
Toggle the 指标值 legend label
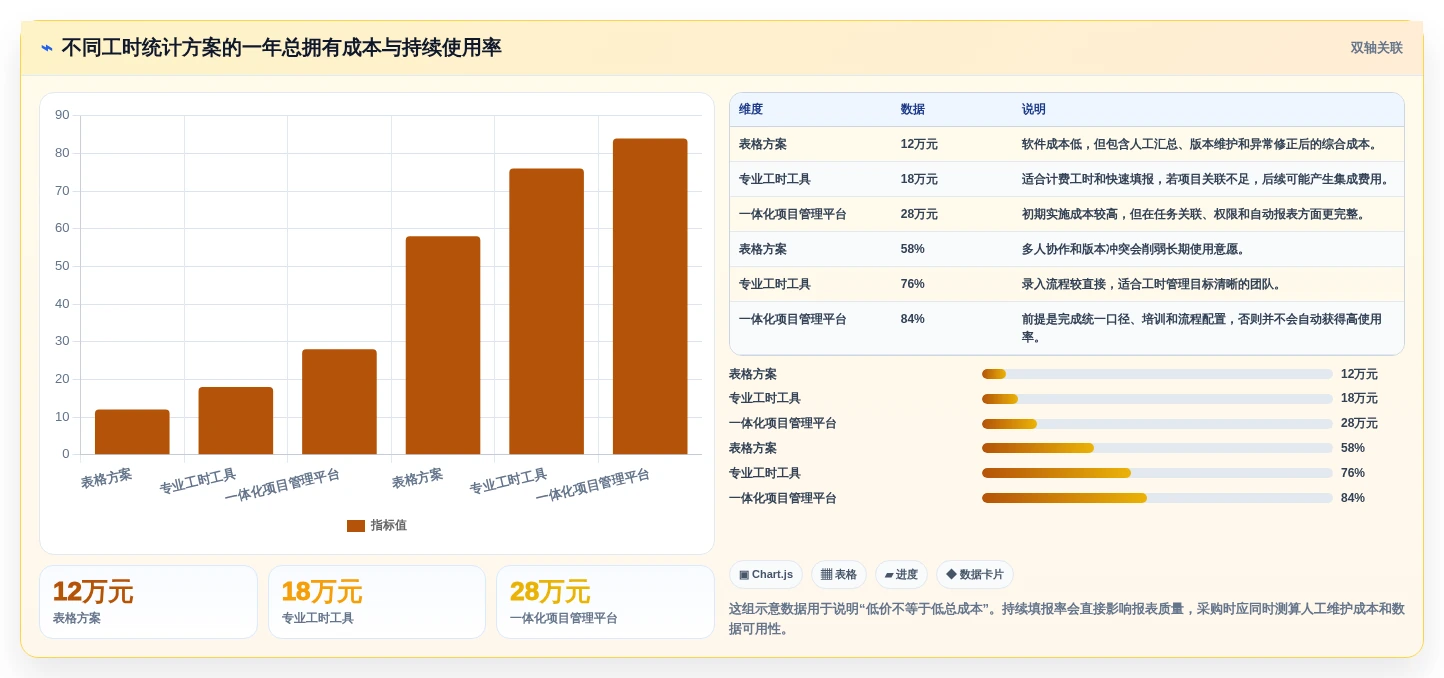tap(389, 526)
